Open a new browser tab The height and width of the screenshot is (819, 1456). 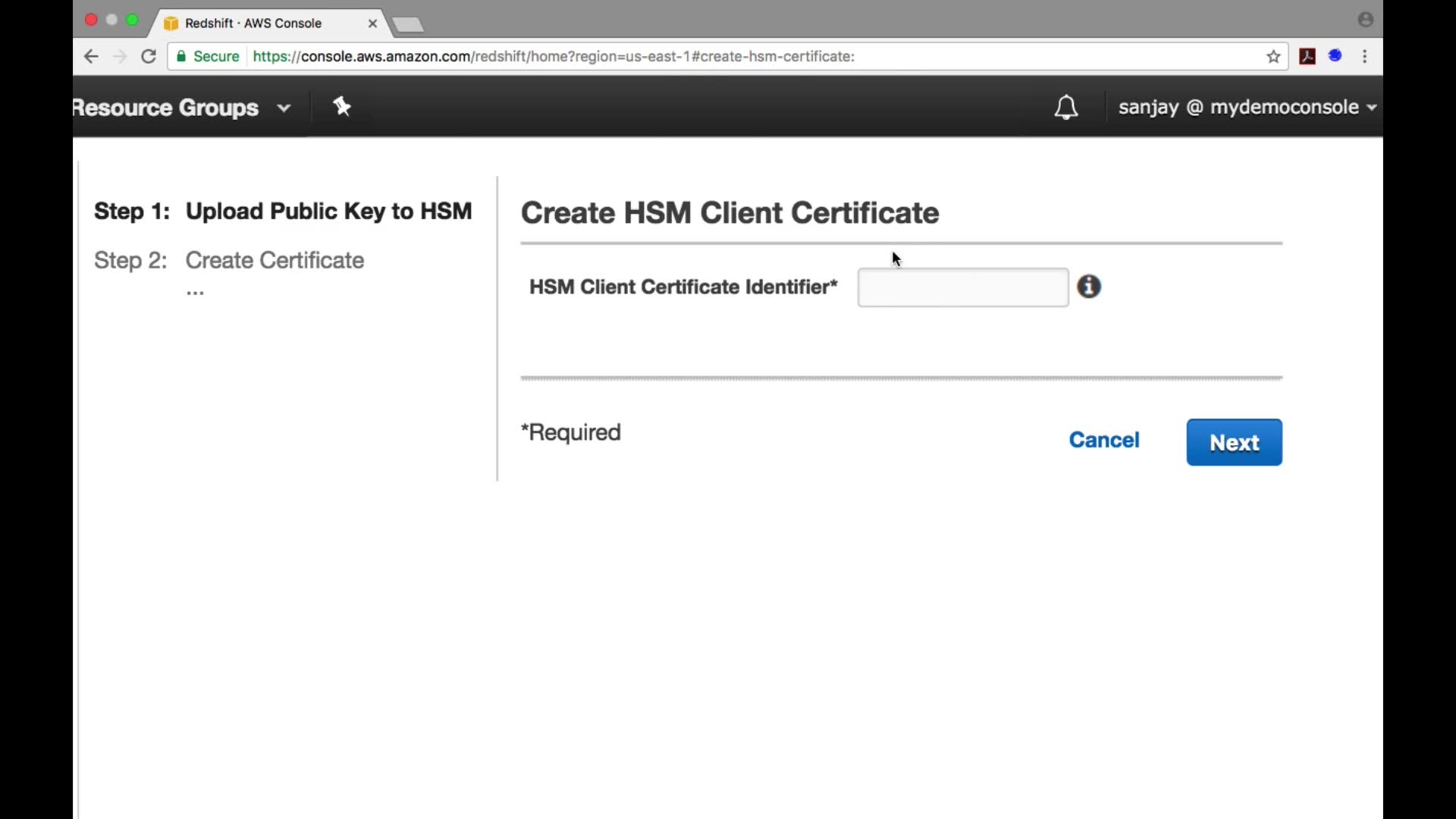point(409,25)
